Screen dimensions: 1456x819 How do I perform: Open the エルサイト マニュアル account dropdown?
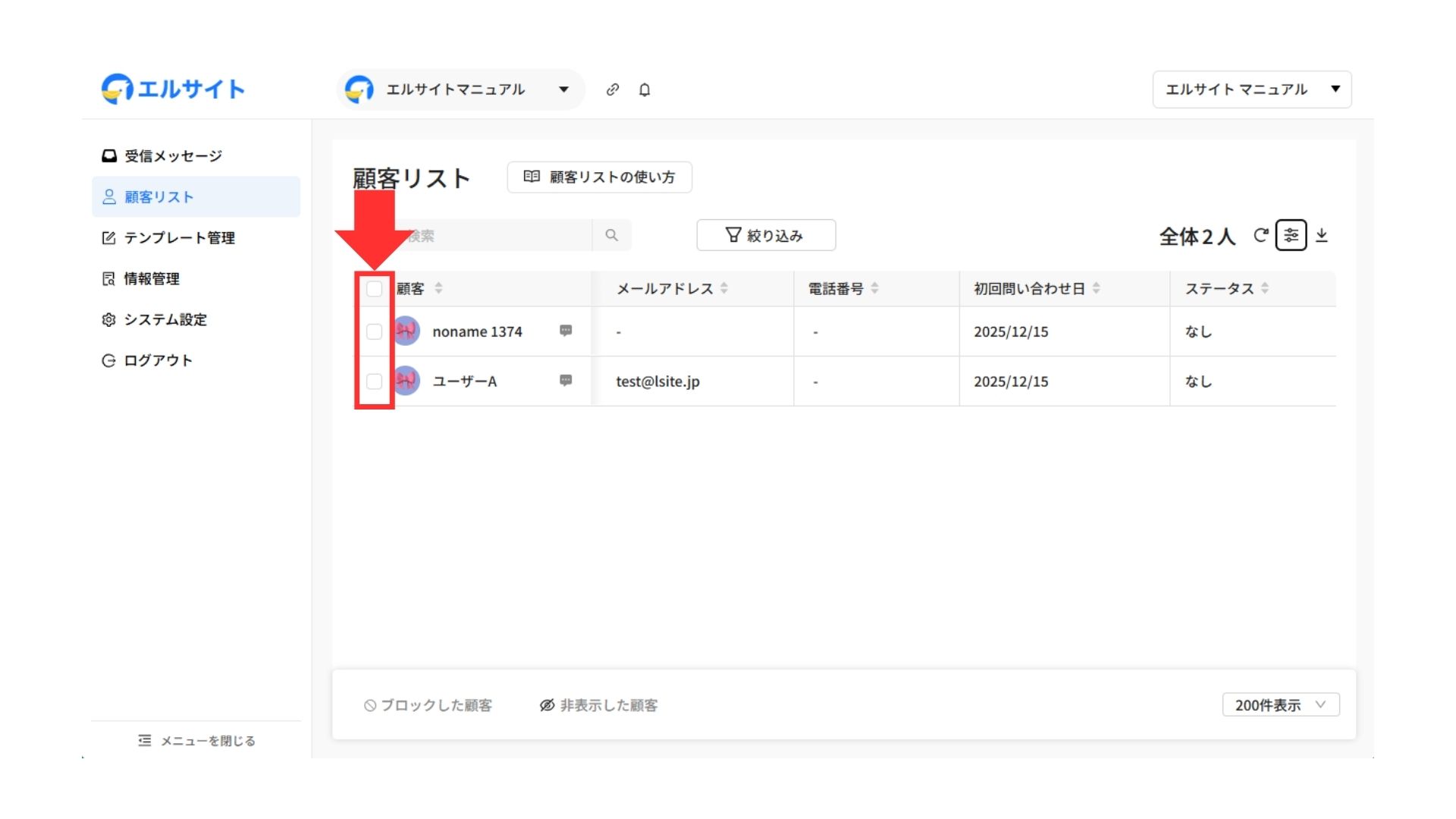tap(1252, 89)
